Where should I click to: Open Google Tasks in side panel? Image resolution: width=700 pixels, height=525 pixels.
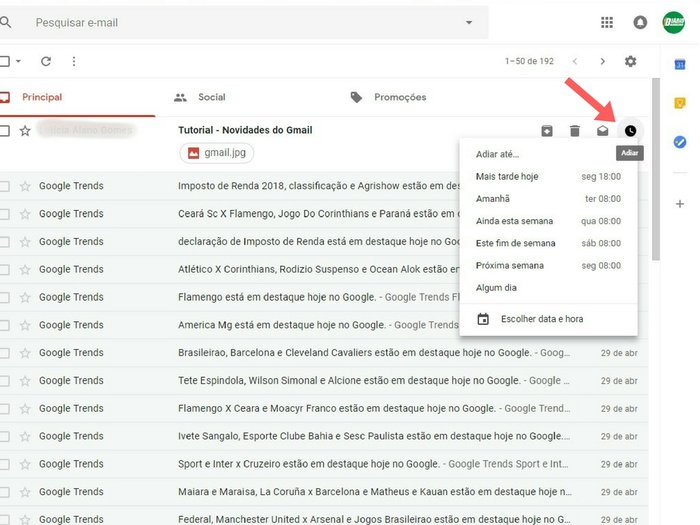pyautogui.click(x=679, y=142)
